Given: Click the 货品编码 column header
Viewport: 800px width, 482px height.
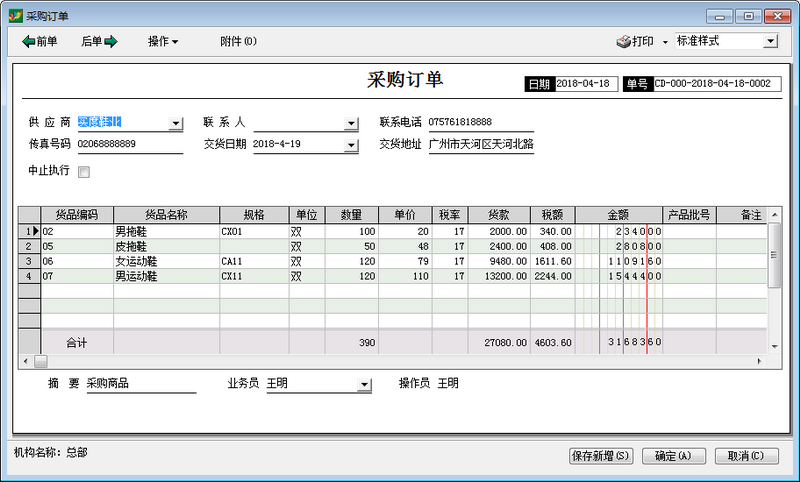Looking at the screenshot, I should tap(77, 215).
